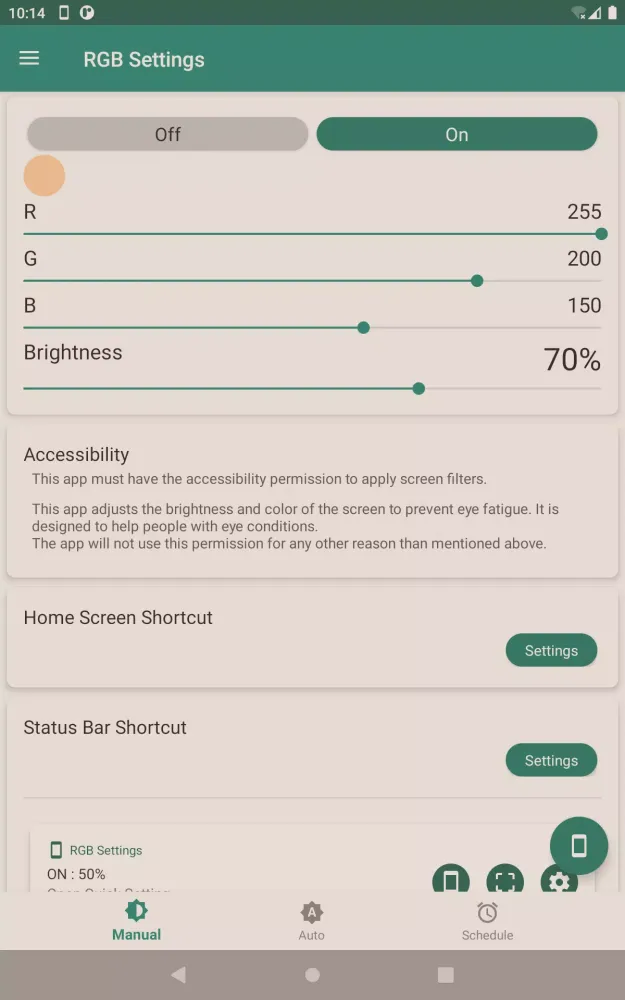Tap the current color preview swatch

click(x=44, y=175)
